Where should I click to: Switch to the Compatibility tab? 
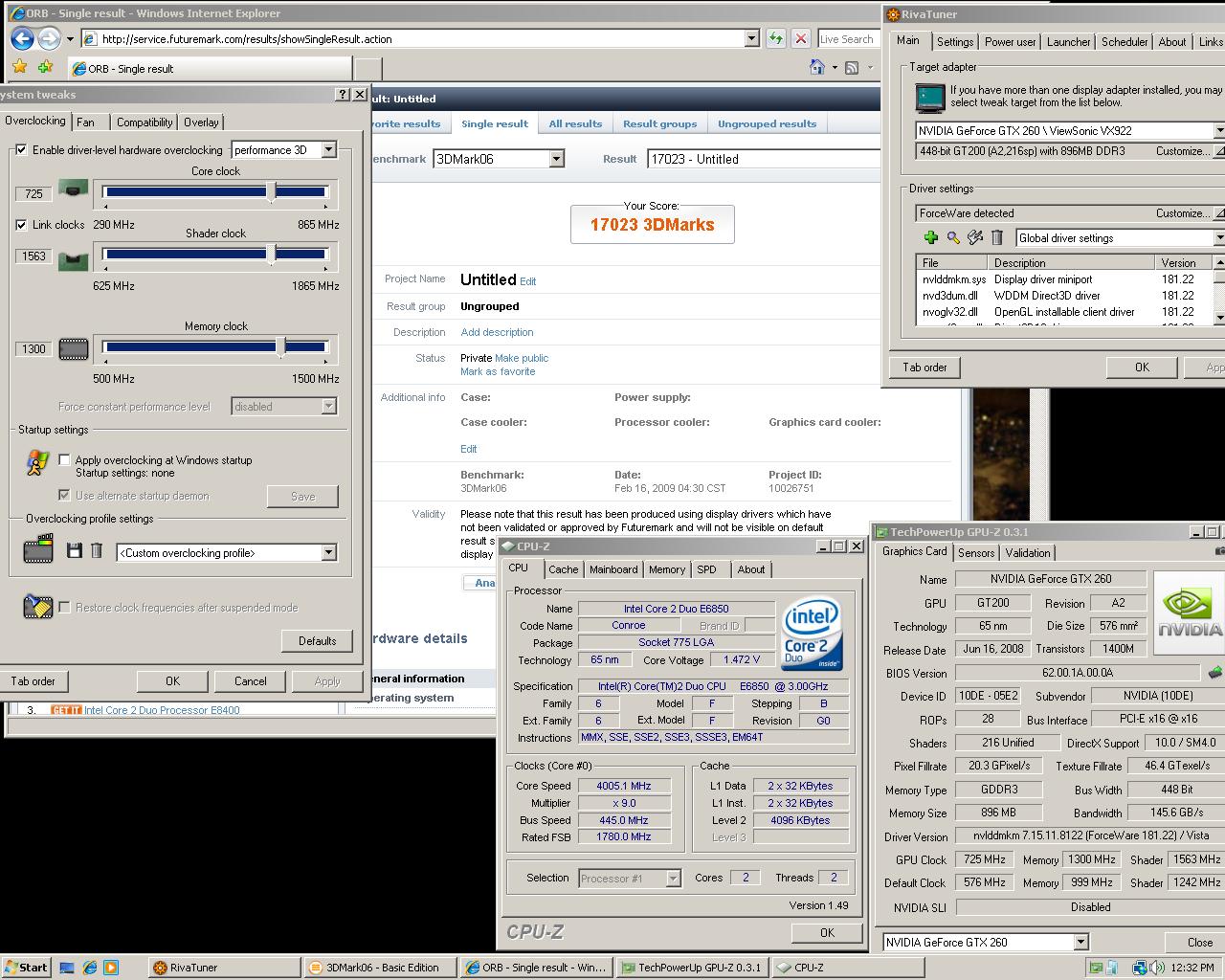click(x=145, y=122)
